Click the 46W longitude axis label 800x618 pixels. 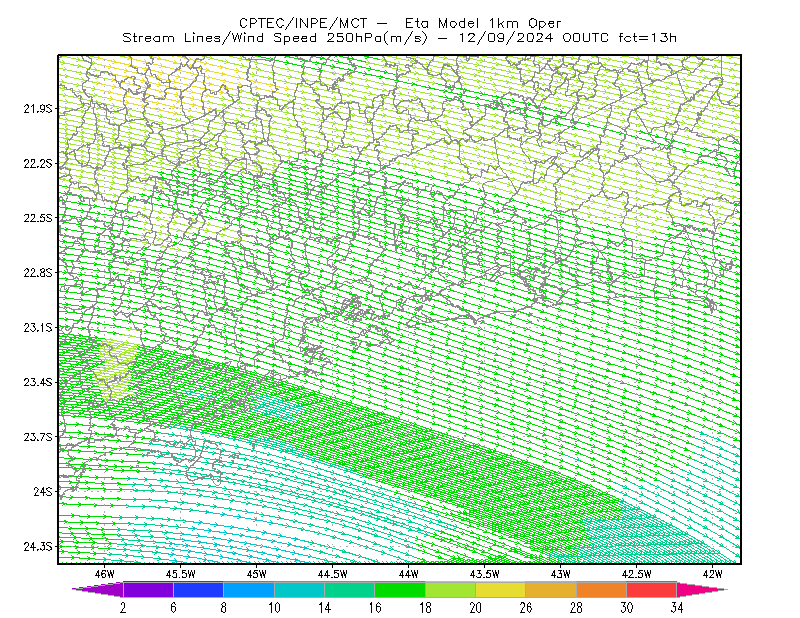[105, 574]
